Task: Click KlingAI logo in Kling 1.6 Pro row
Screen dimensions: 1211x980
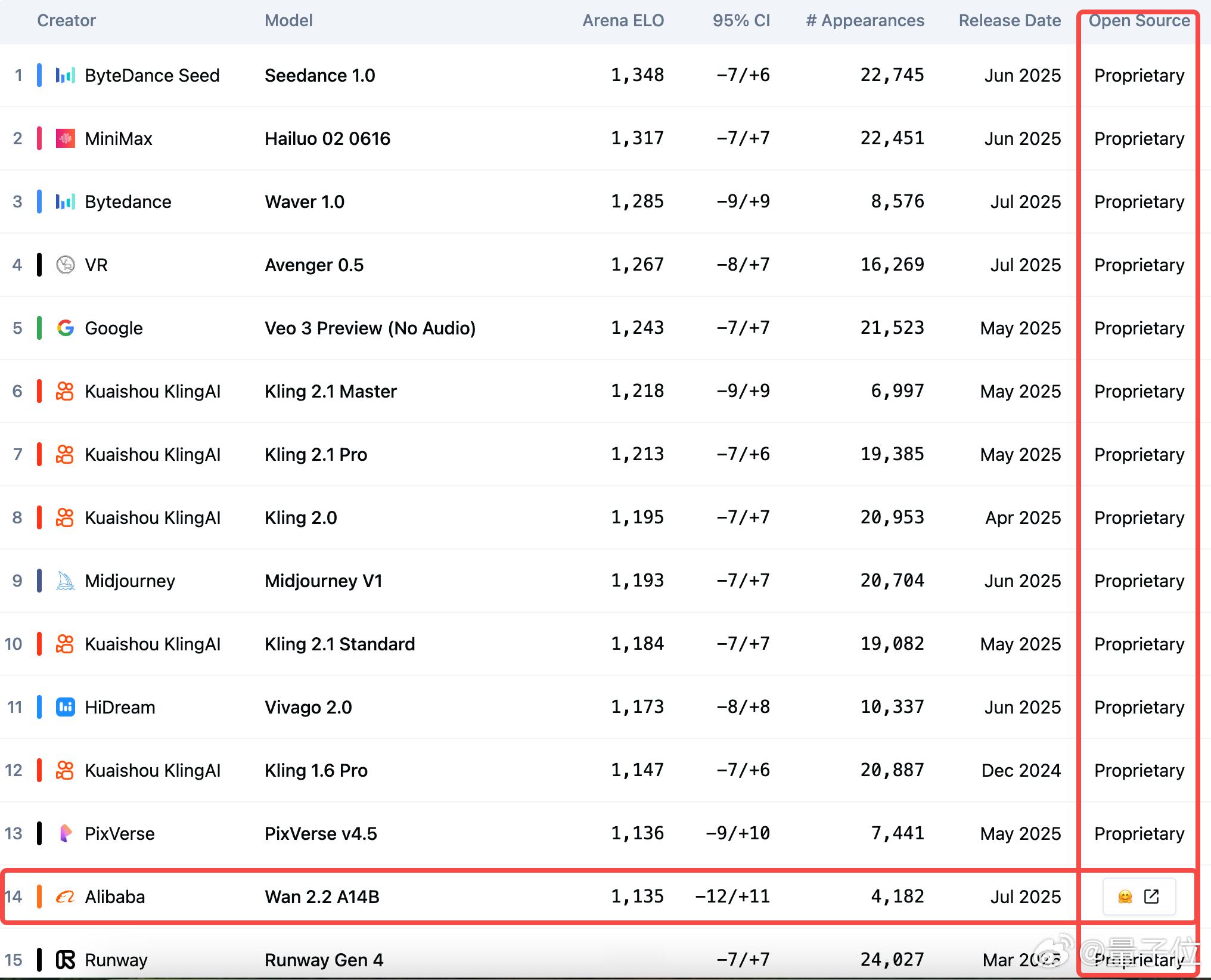Action: (65, 771)
